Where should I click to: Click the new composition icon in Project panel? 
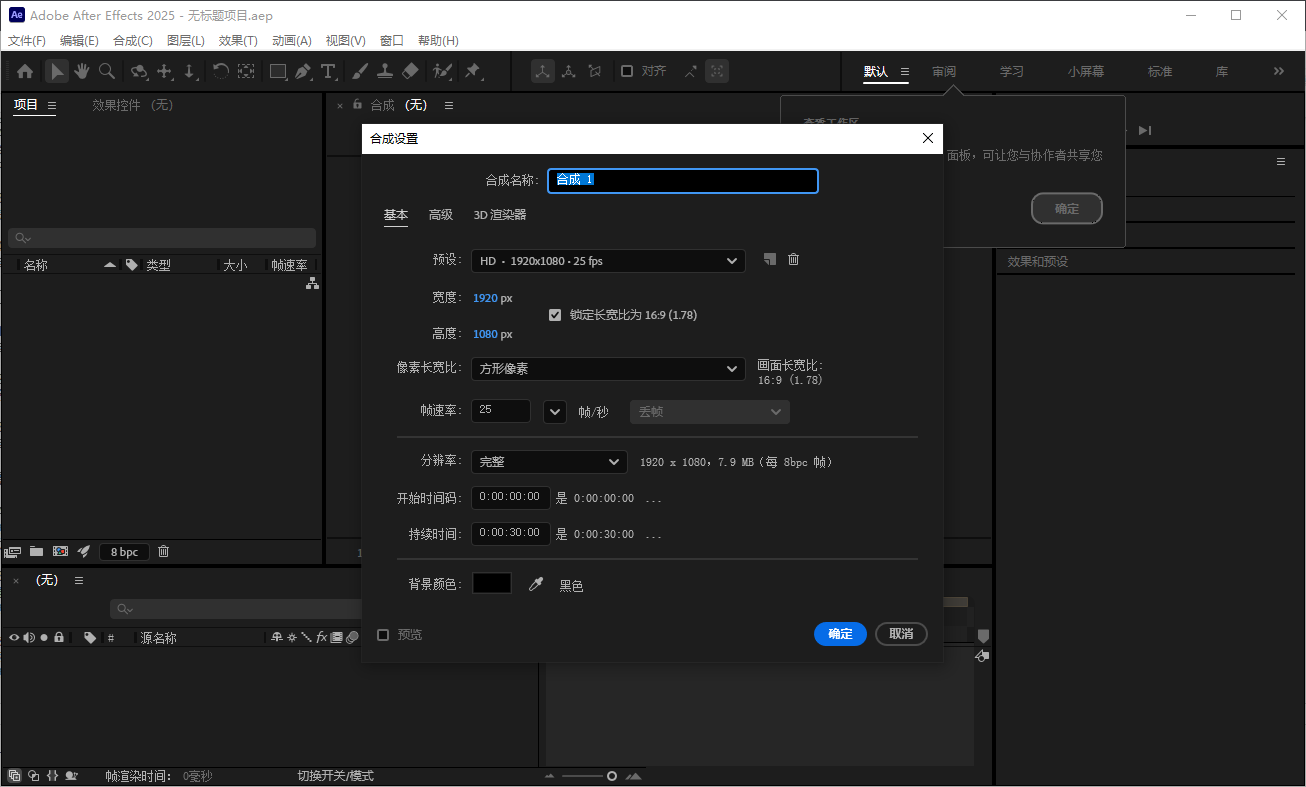pos(60,551)
